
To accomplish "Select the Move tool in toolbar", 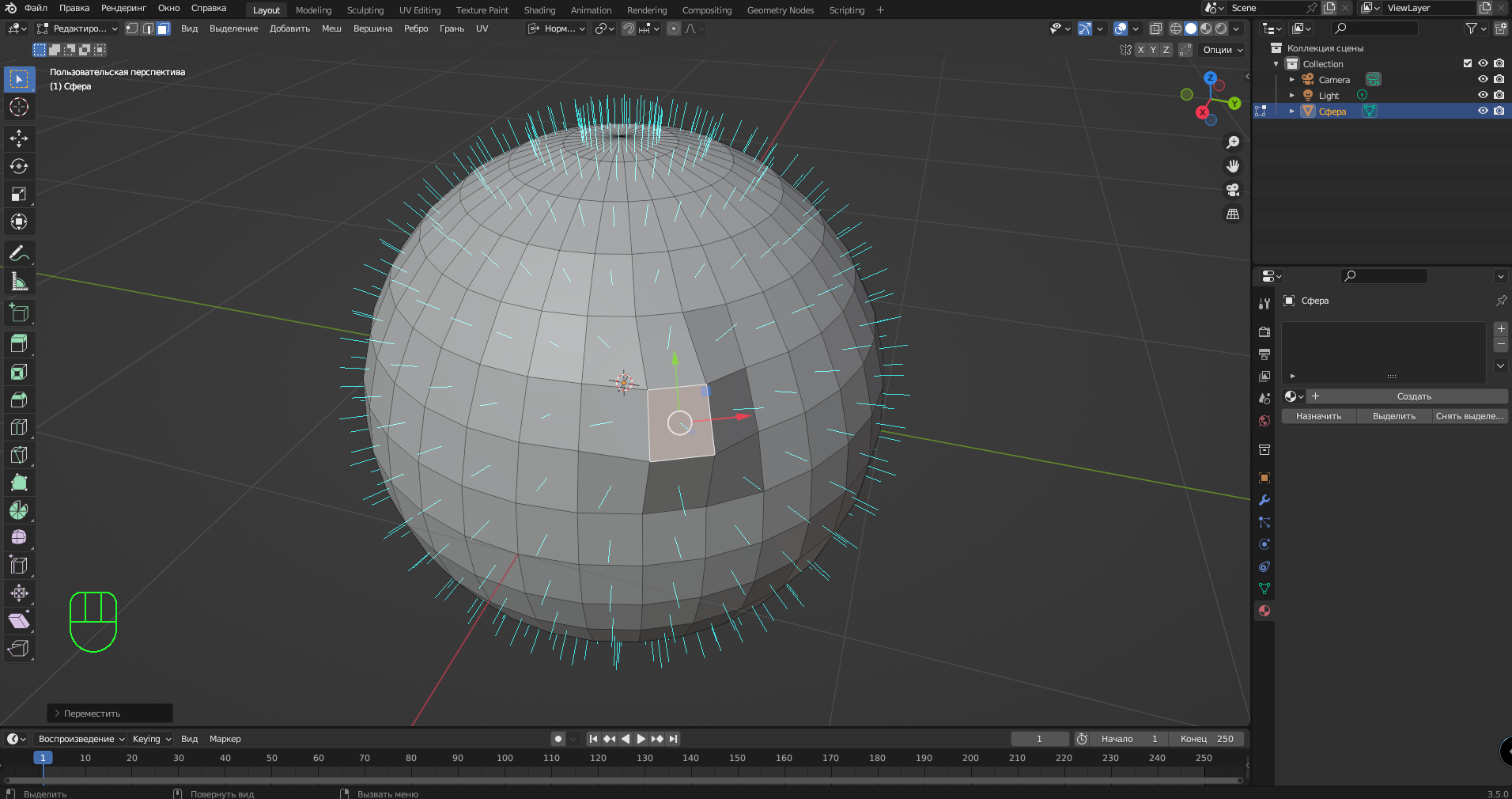I will click(19, 138).
